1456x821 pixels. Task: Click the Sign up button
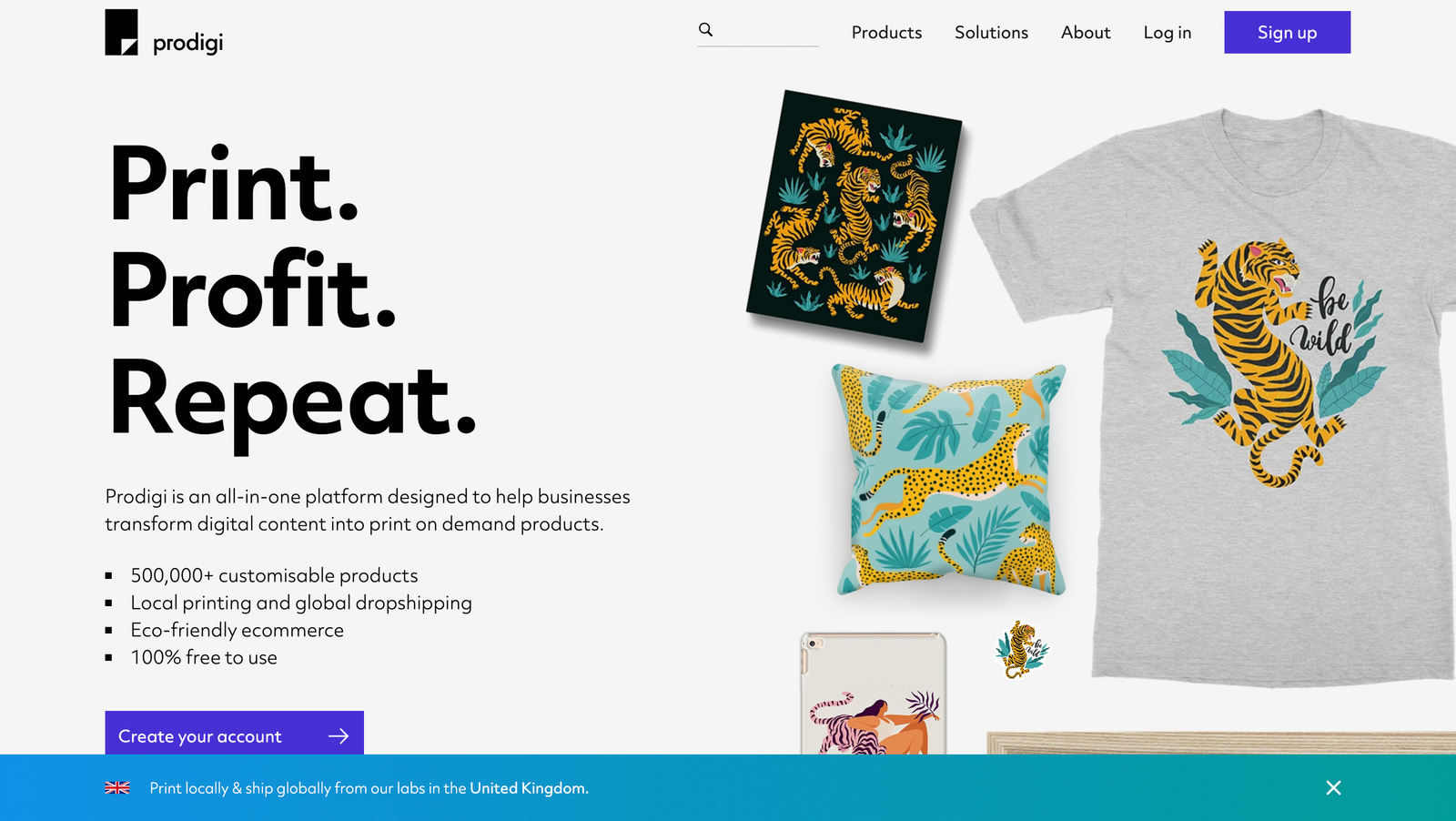[1287, 33]
